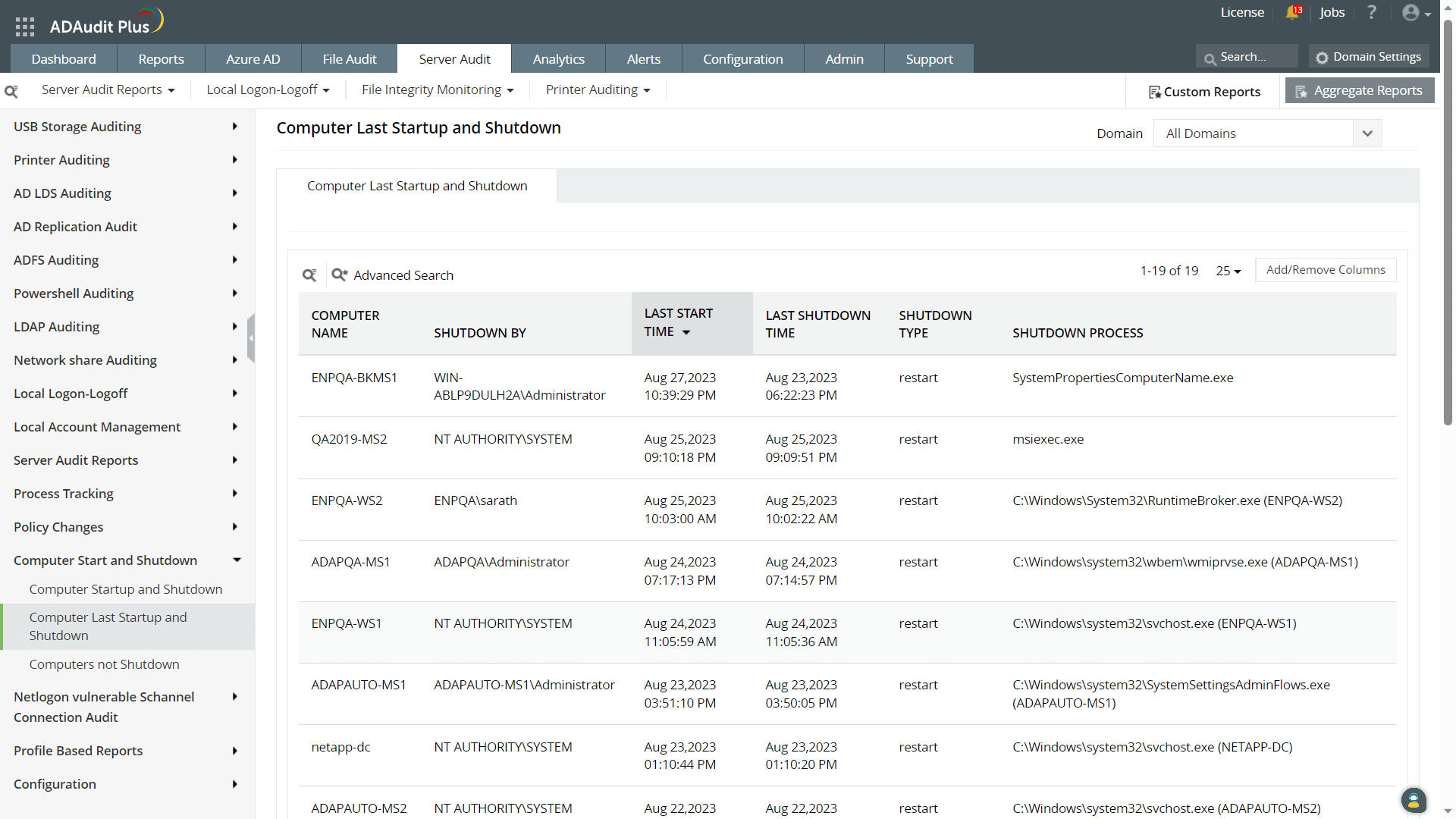The height and width of the screenshot is (819, 1456).
Task: Click the table quick search icon
Action: click(309, 275)
